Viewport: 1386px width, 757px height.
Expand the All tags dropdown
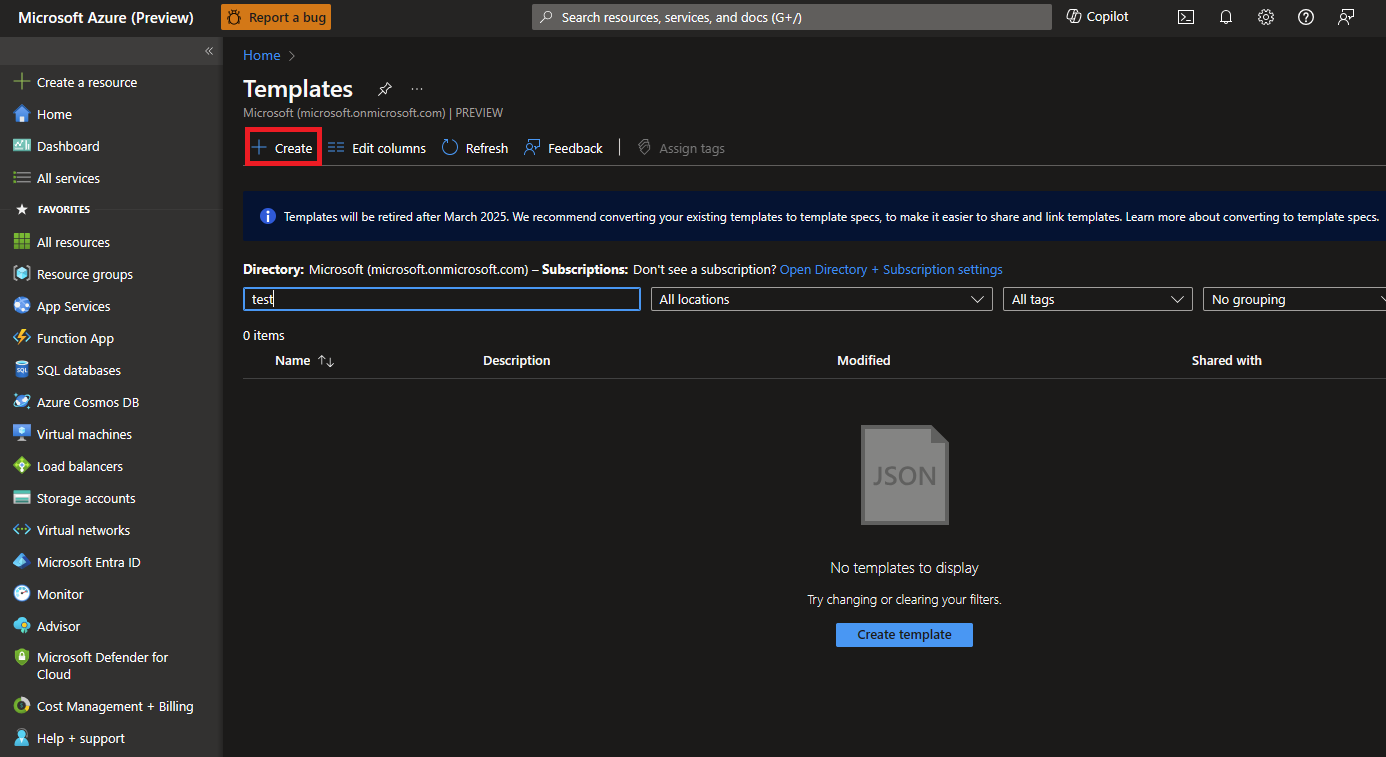(x=1098, y=299)
